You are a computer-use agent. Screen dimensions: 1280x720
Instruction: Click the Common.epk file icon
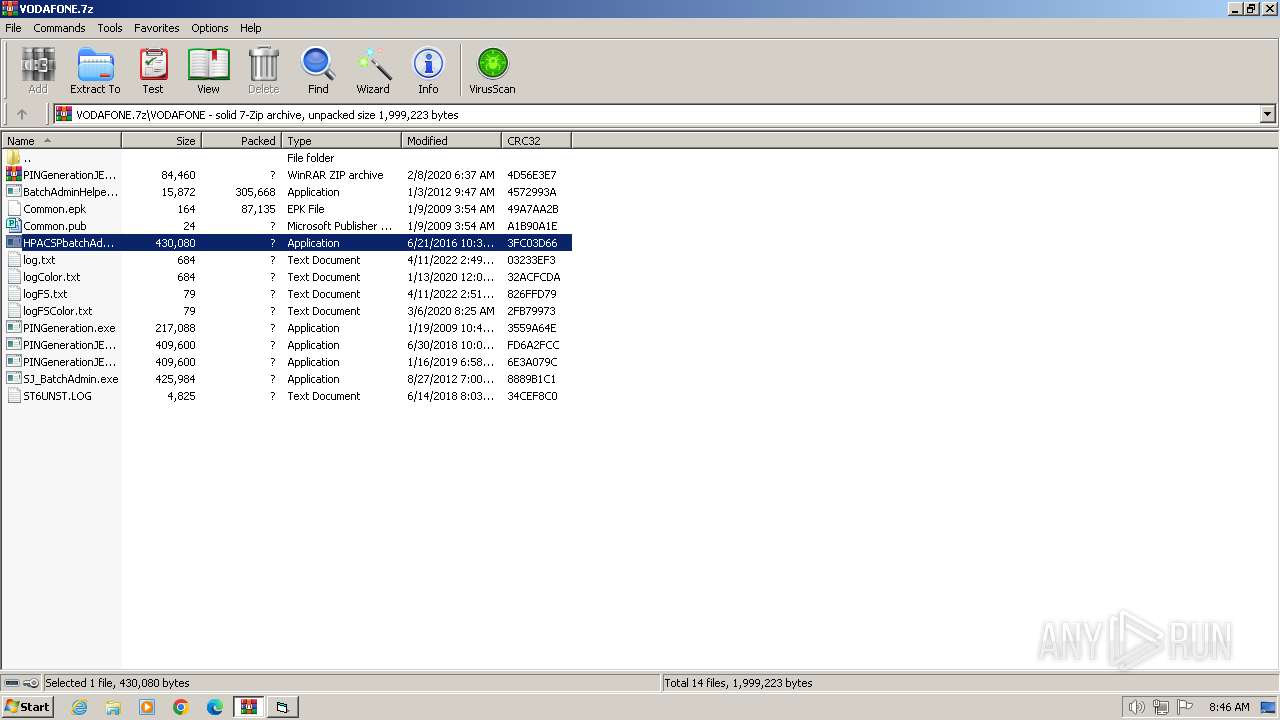(13, 209)
